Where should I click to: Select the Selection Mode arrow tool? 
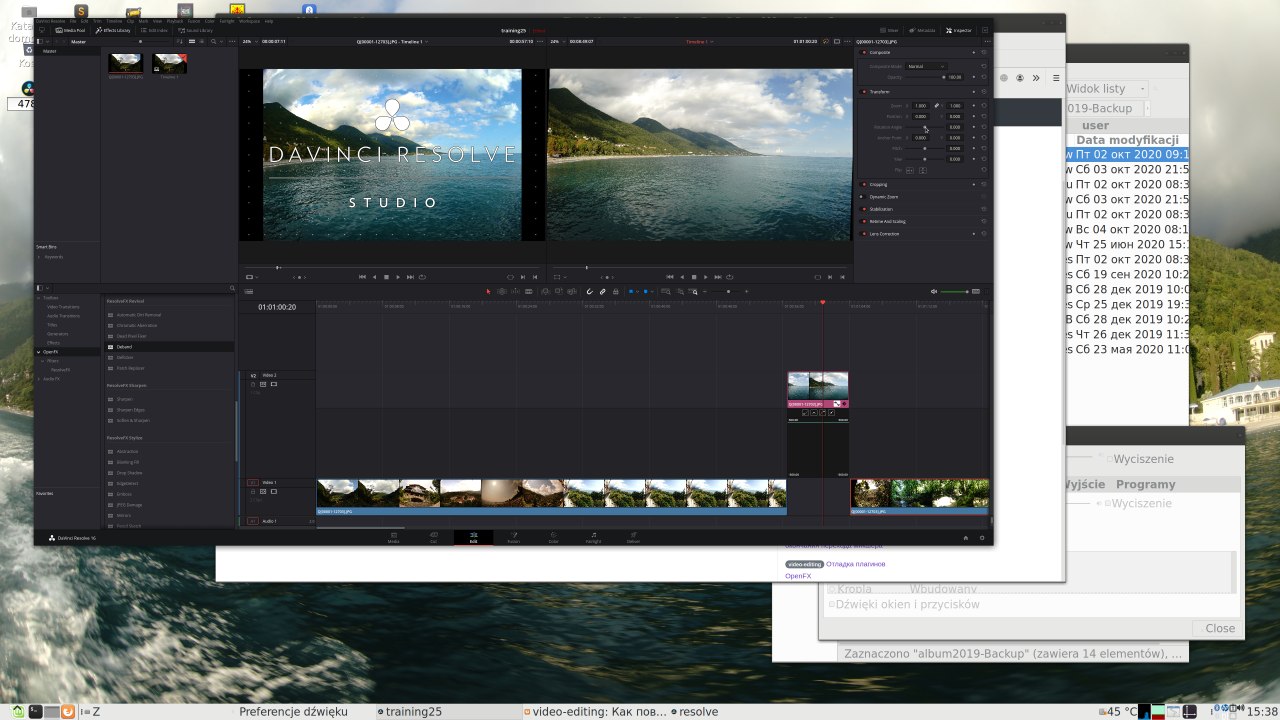(x=488, y=292)
